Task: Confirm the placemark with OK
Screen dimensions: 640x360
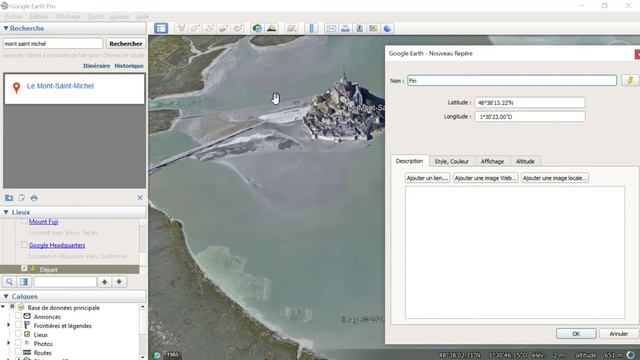Action: coord(576,334)
